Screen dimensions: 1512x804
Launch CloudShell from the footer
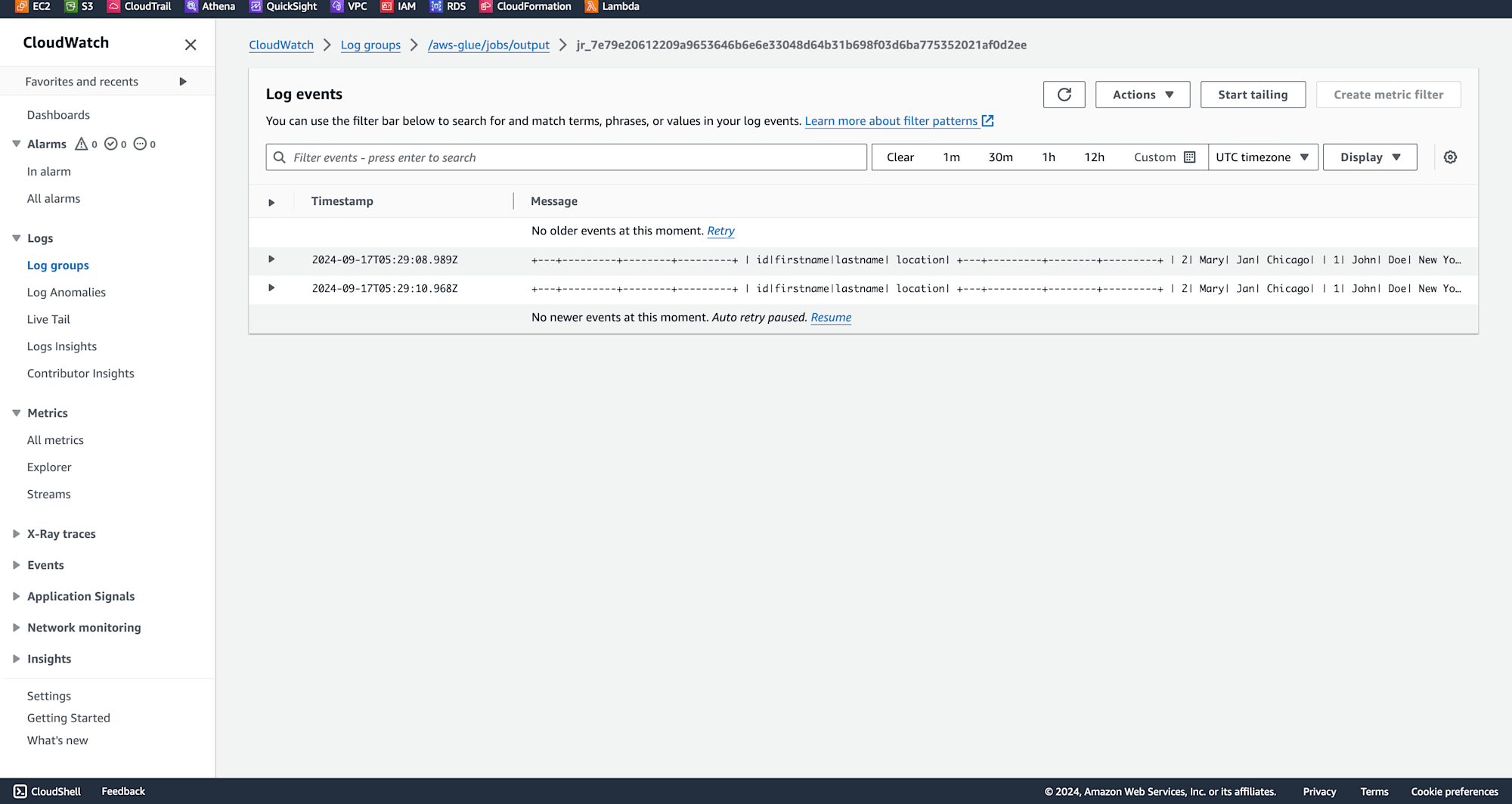47,791
